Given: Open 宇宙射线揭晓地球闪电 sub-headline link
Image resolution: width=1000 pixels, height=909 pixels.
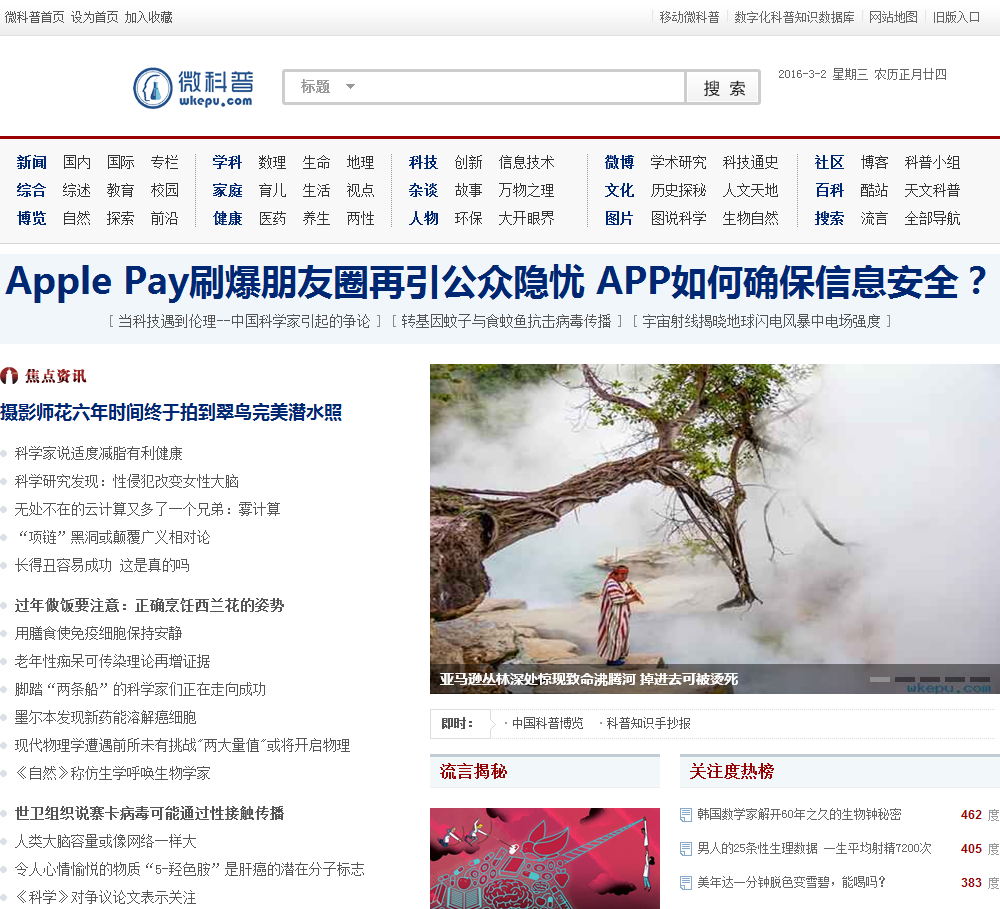Looking at the screenshot, I should point(761,321).
